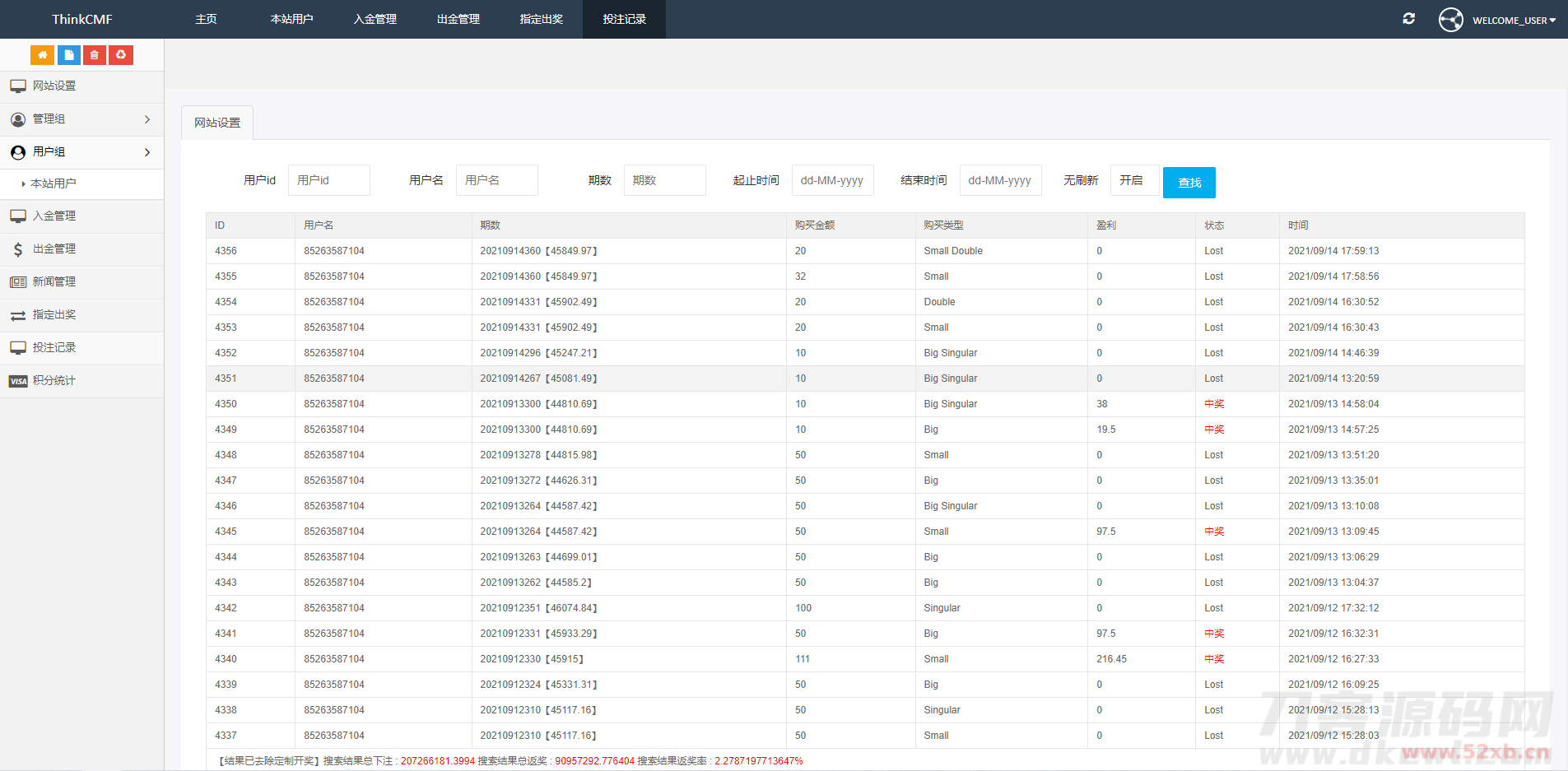Click the blue document shortcut icon
Screen dimensions: 1568x771
[68, 55]
